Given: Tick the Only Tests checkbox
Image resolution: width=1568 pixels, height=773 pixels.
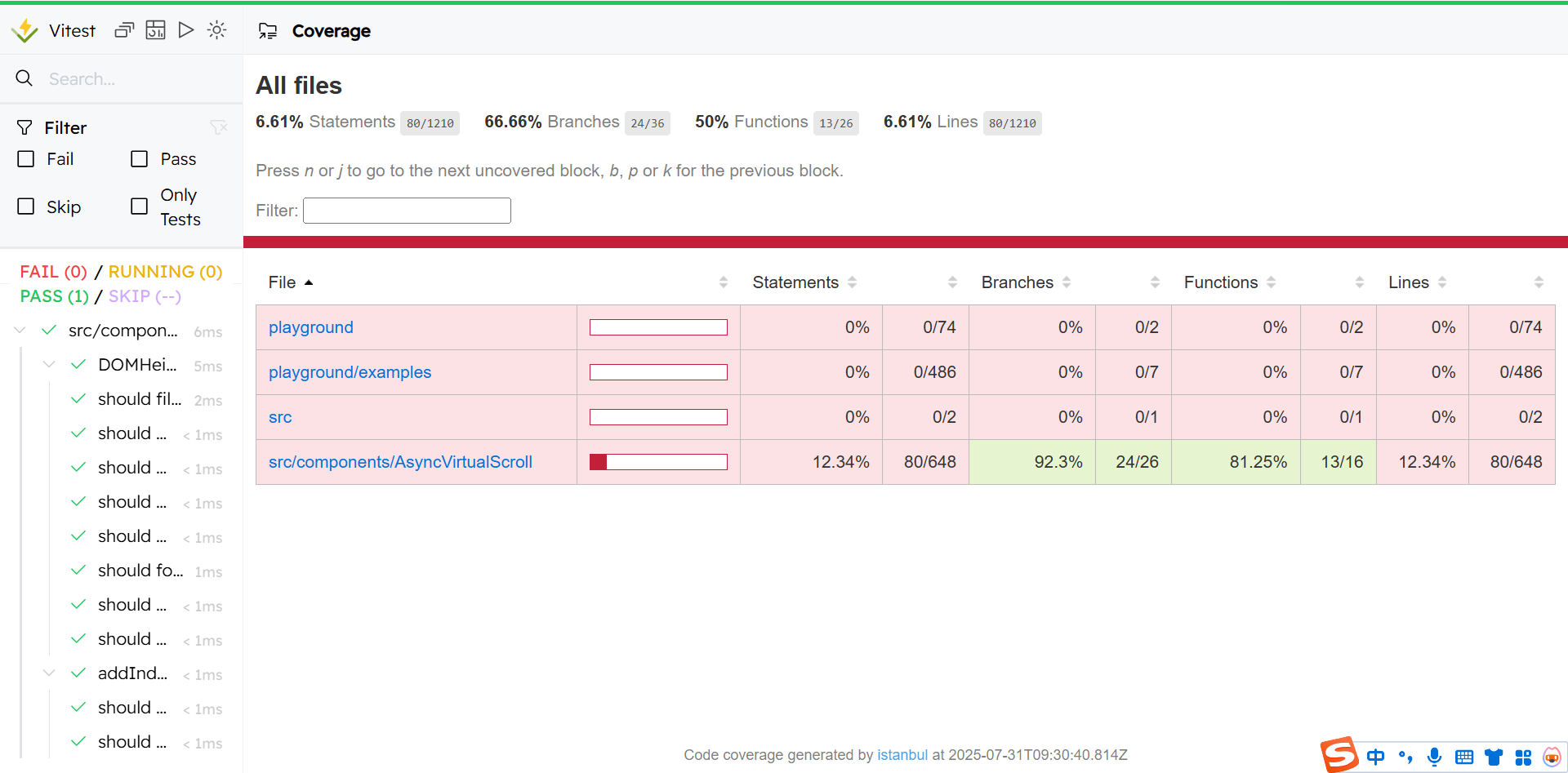Looking at the screenshot, I should [x=140, y=207].
